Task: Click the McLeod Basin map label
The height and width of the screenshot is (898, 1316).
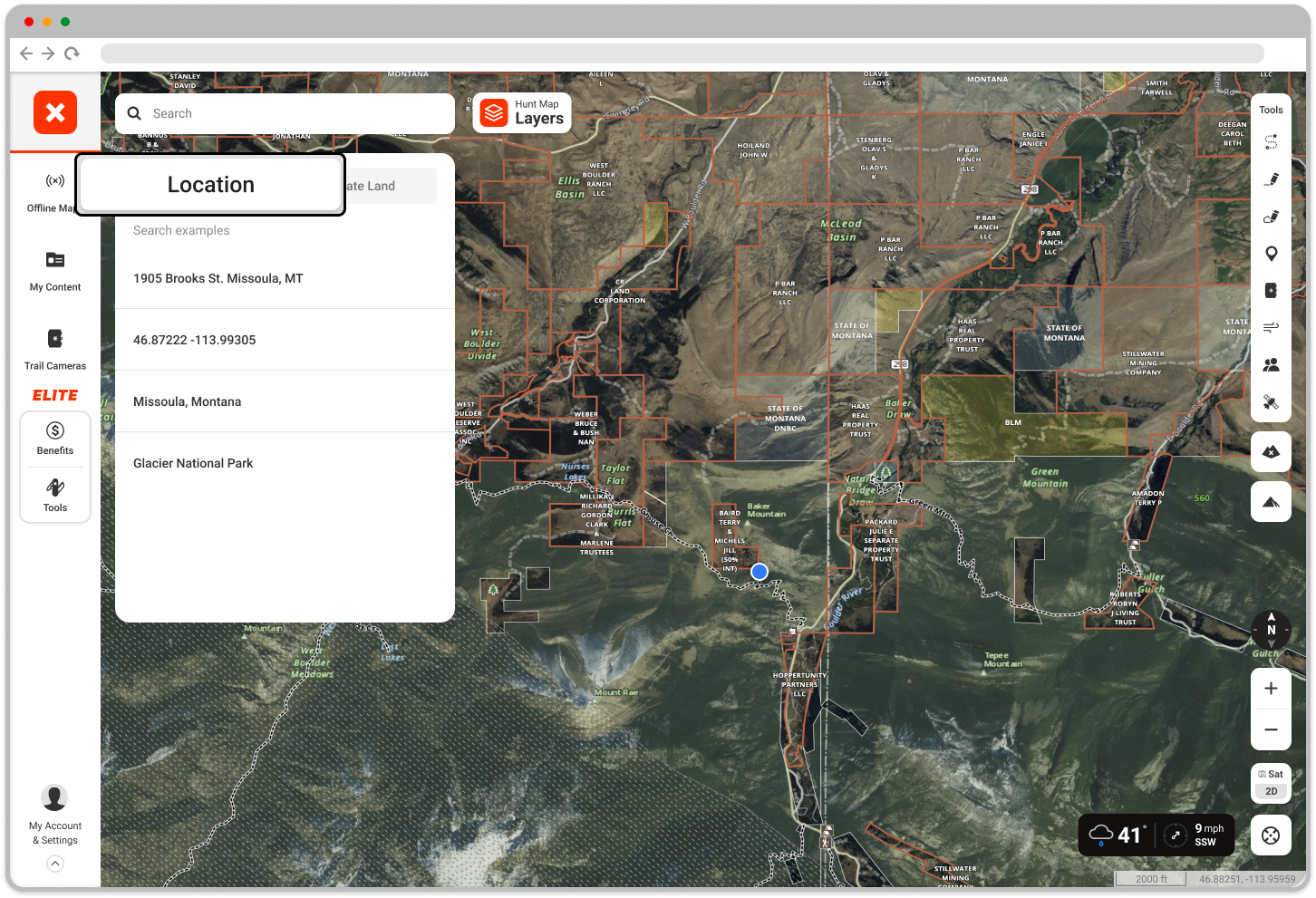Action: click(841, 230)
